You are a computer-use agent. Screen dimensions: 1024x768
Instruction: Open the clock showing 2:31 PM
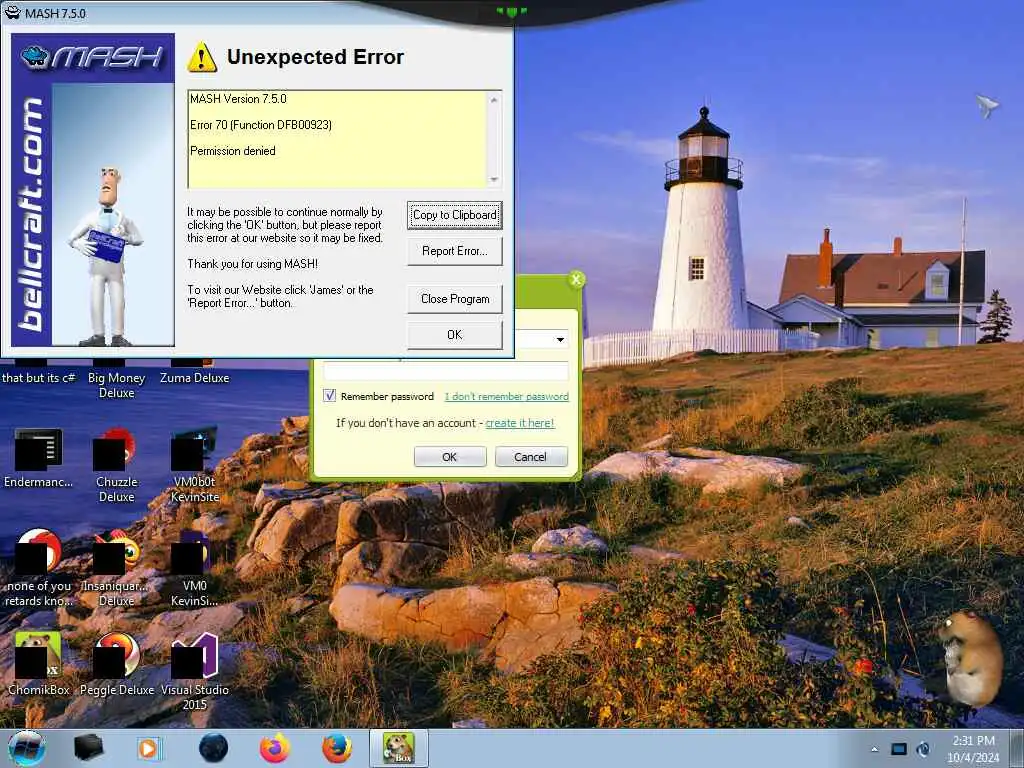973,749
